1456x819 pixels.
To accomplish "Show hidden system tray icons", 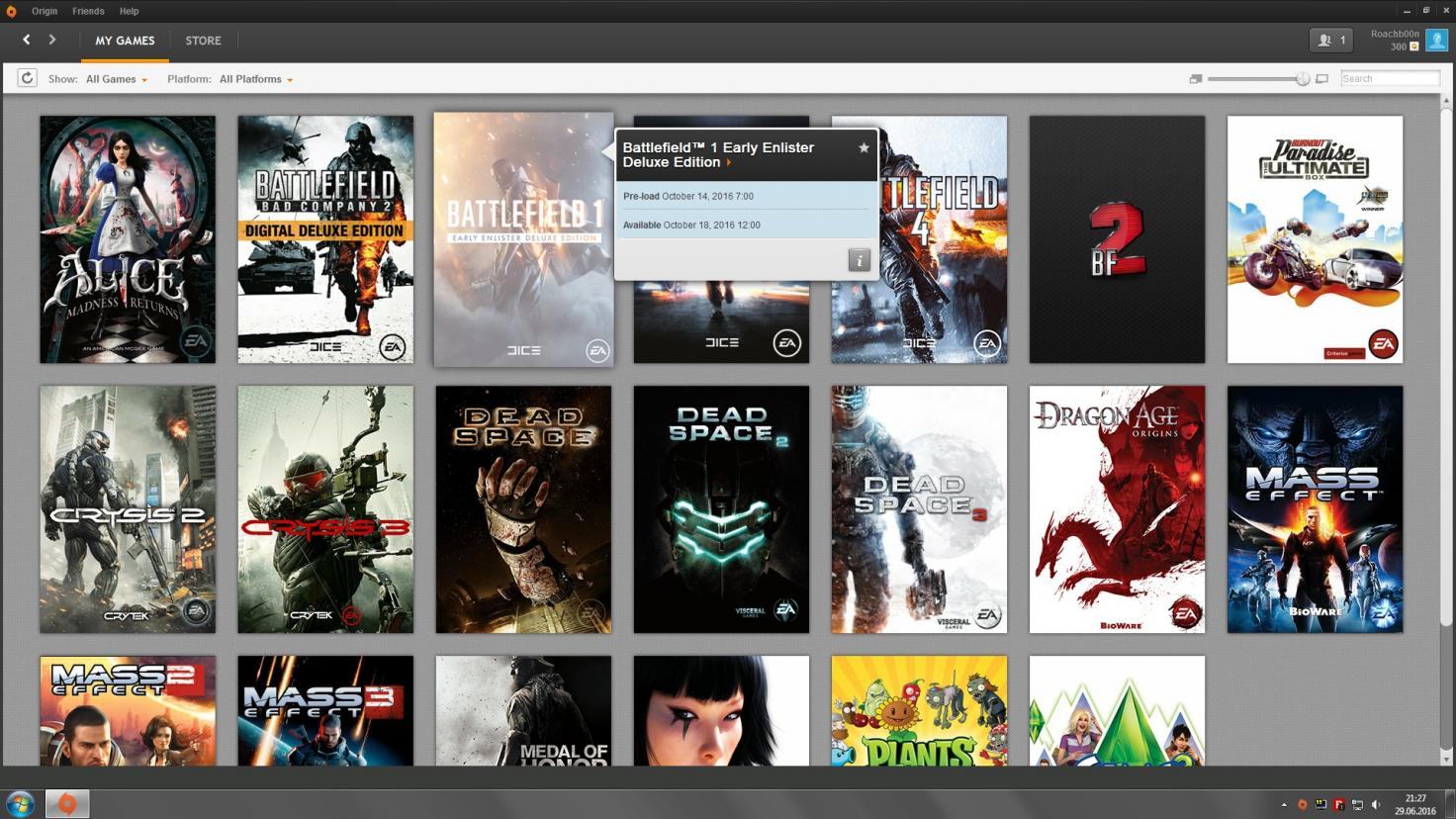I will 1284,805.
